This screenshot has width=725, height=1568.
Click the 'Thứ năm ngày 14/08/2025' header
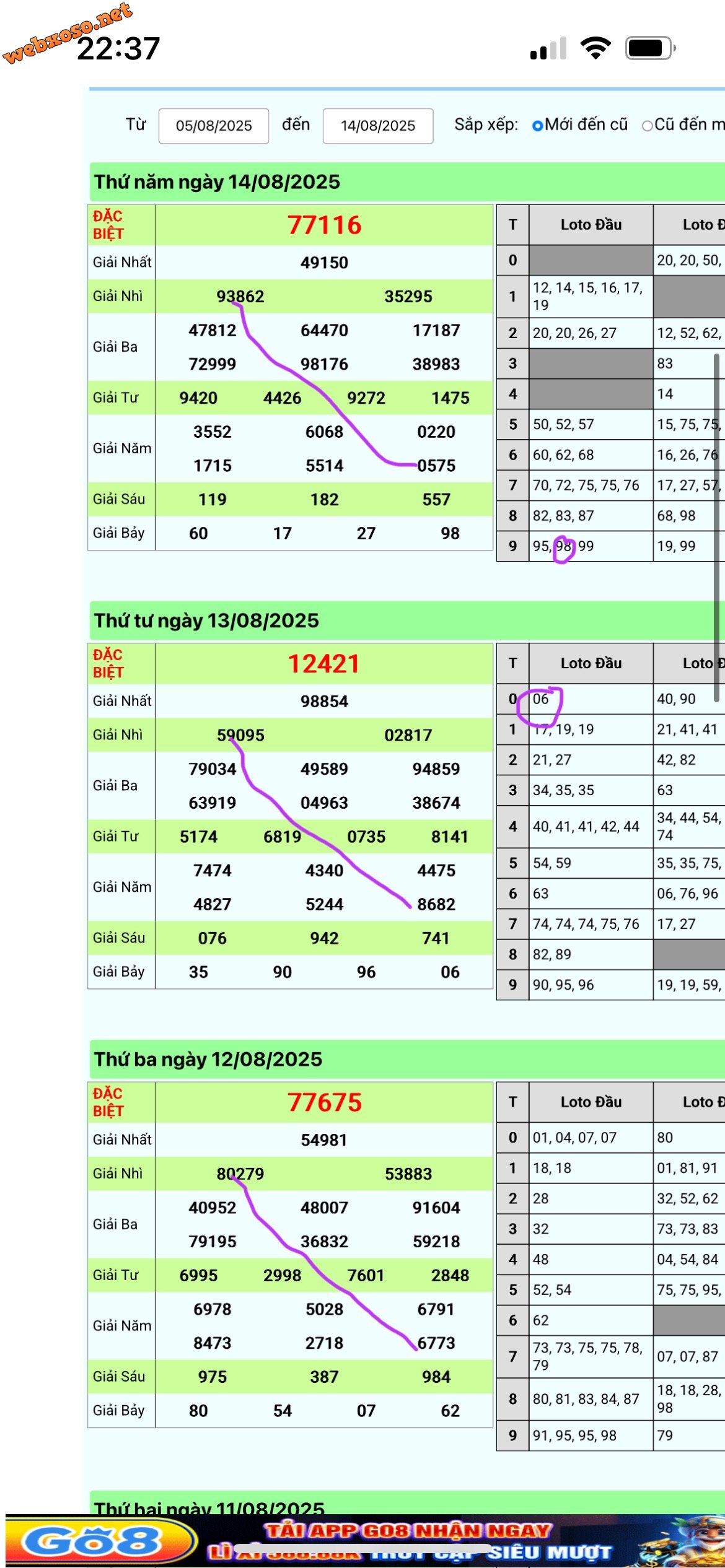(x=217, y=182)
